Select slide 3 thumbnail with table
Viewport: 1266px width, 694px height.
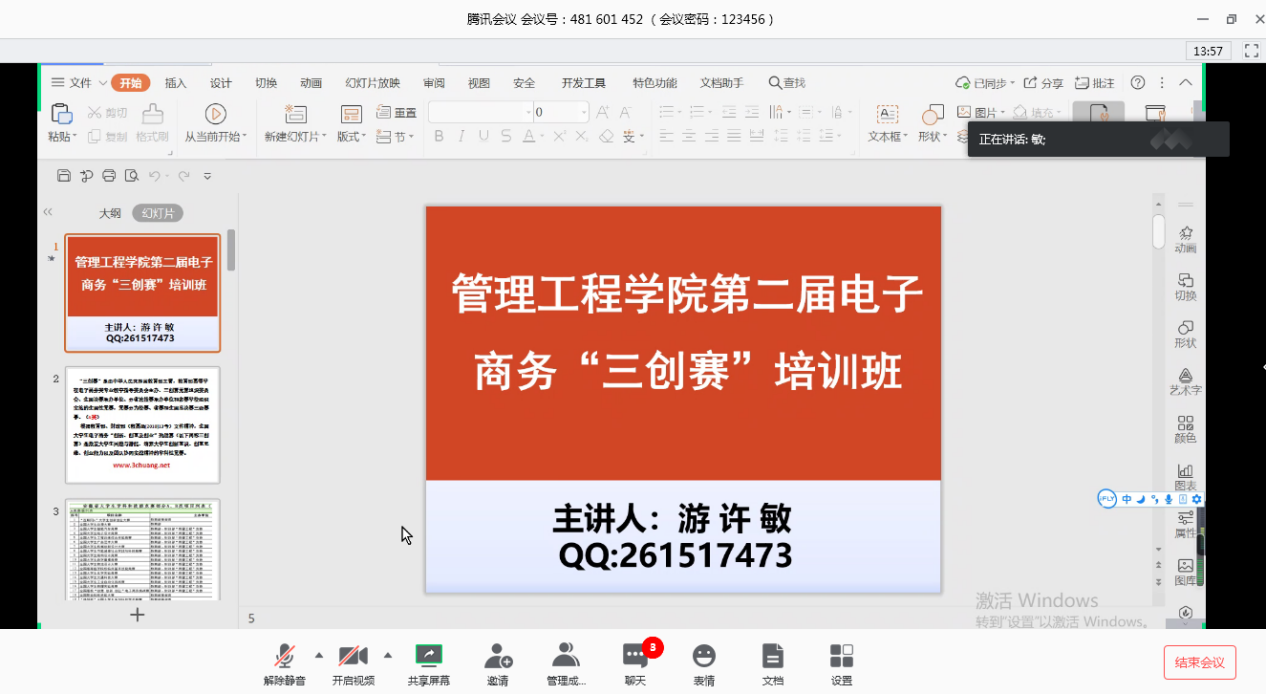143,550
